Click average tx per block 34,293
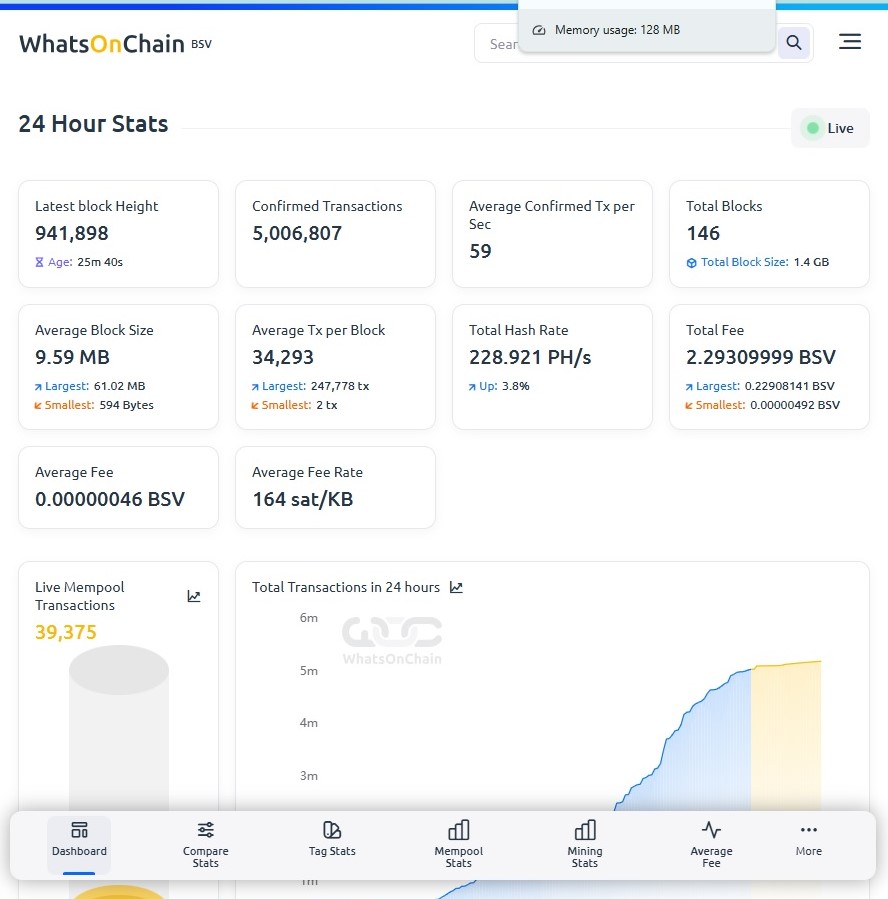888x899 pixels. [283, 357]
